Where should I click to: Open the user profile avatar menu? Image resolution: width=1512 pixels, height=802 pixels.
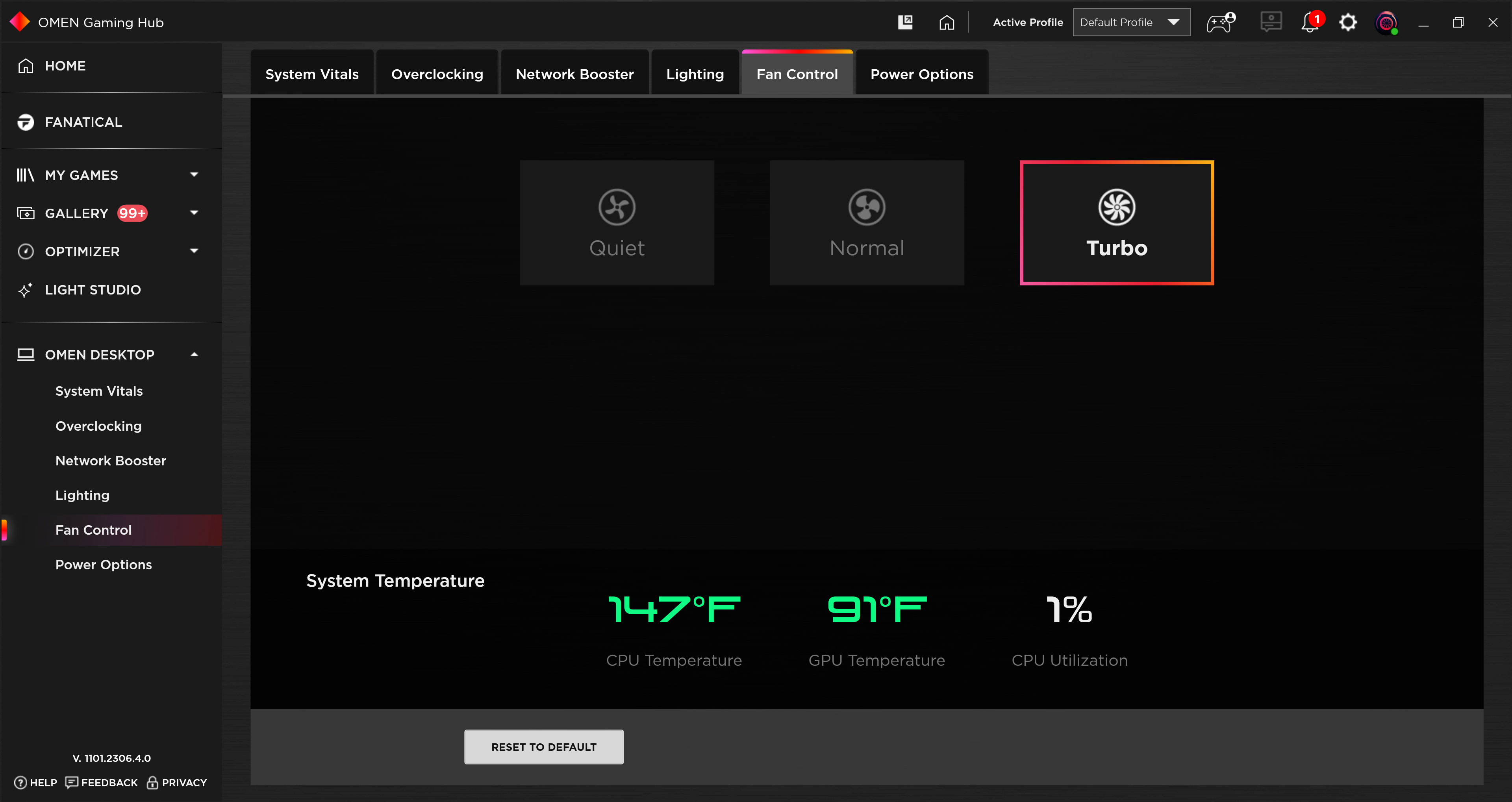point(1386,22)
